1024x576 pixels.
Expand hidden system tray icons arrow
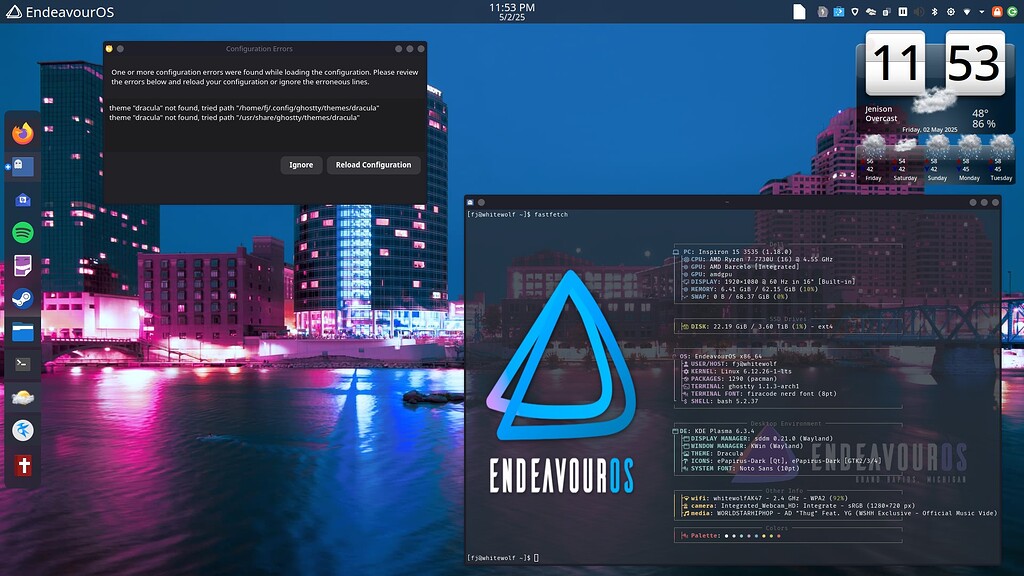(981, 12)
